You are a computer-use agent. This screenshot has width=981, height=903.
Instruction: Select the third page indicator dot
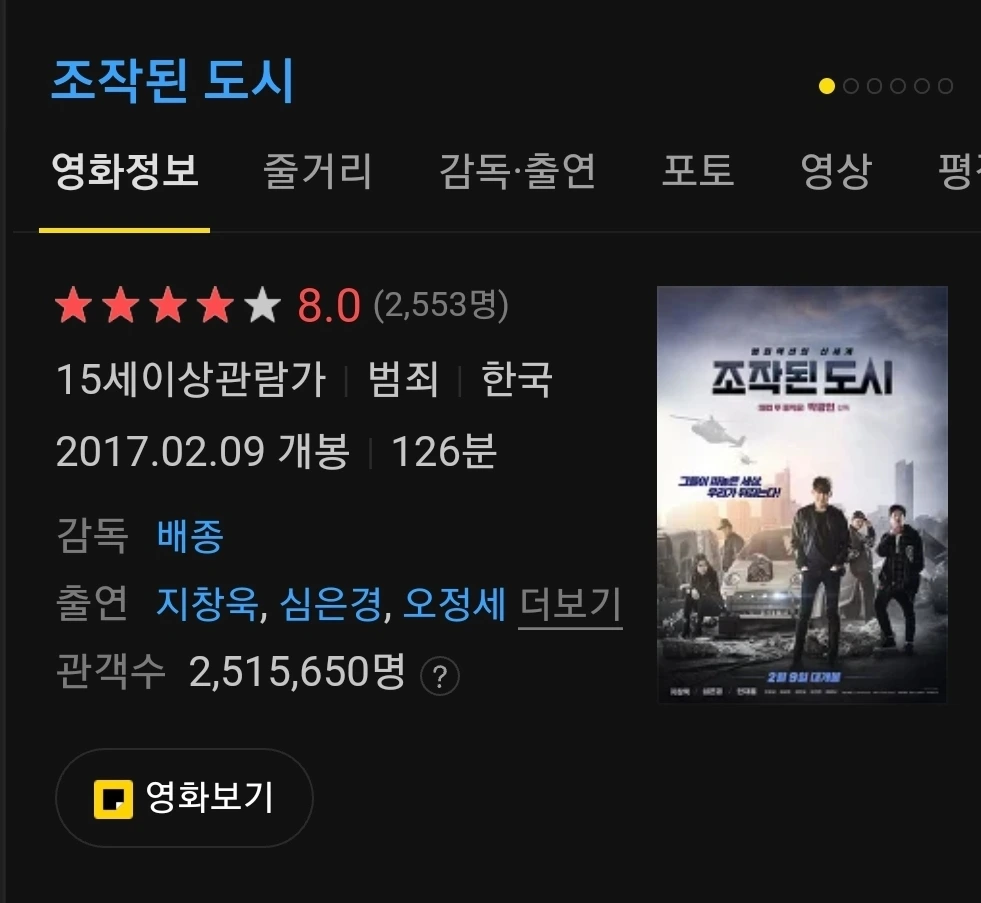tap(874, 86)
